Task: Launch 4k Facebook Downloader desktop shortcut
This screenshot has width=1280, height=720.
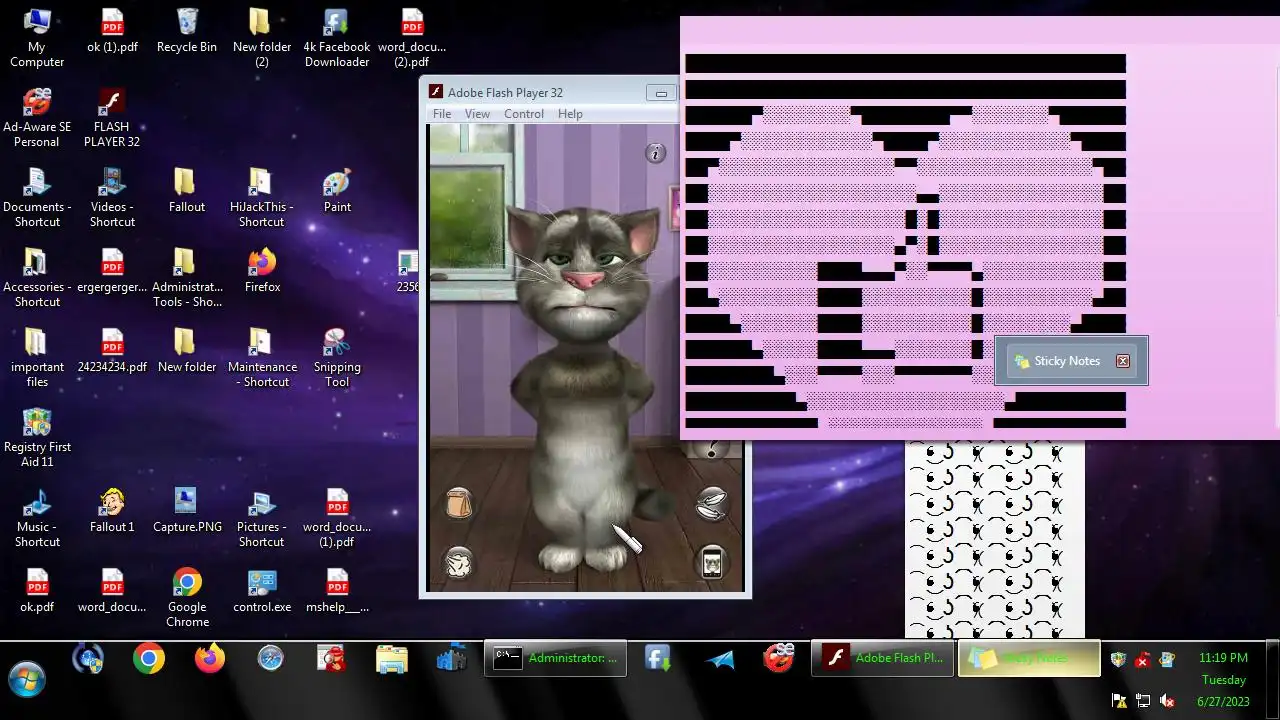Action: point(337,38)
